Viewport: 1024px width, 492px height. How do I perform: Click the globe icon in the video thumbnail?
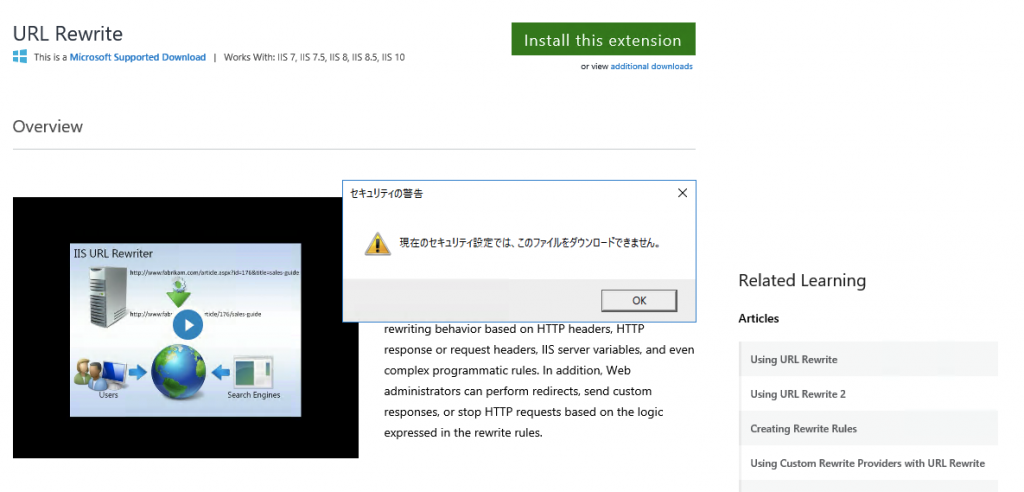point(178,372)
